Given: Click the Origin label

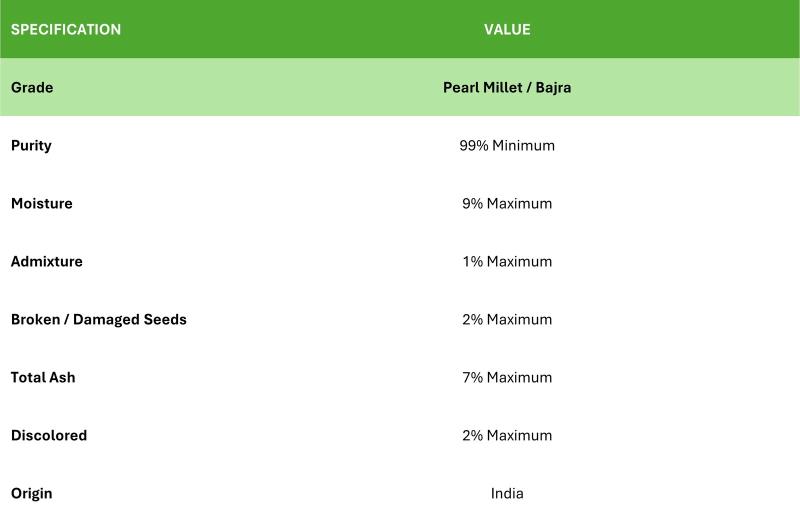Looking at the screenshot, I should pyautogui.click(x=32, y=494).
